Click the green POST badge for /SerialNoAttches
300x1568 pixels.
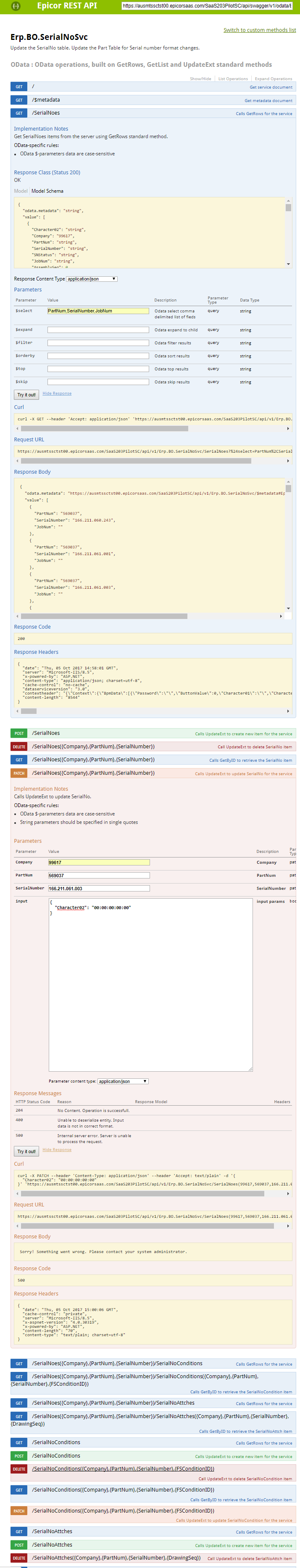click(x=19, y=1545)
